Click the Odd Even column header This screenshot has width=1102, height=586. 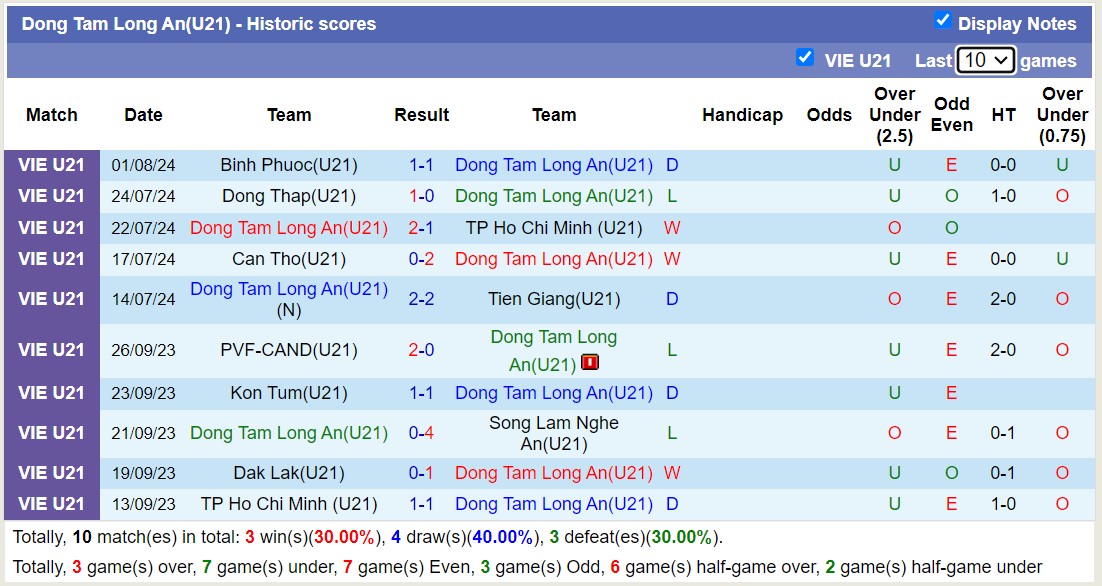point(951,115)
